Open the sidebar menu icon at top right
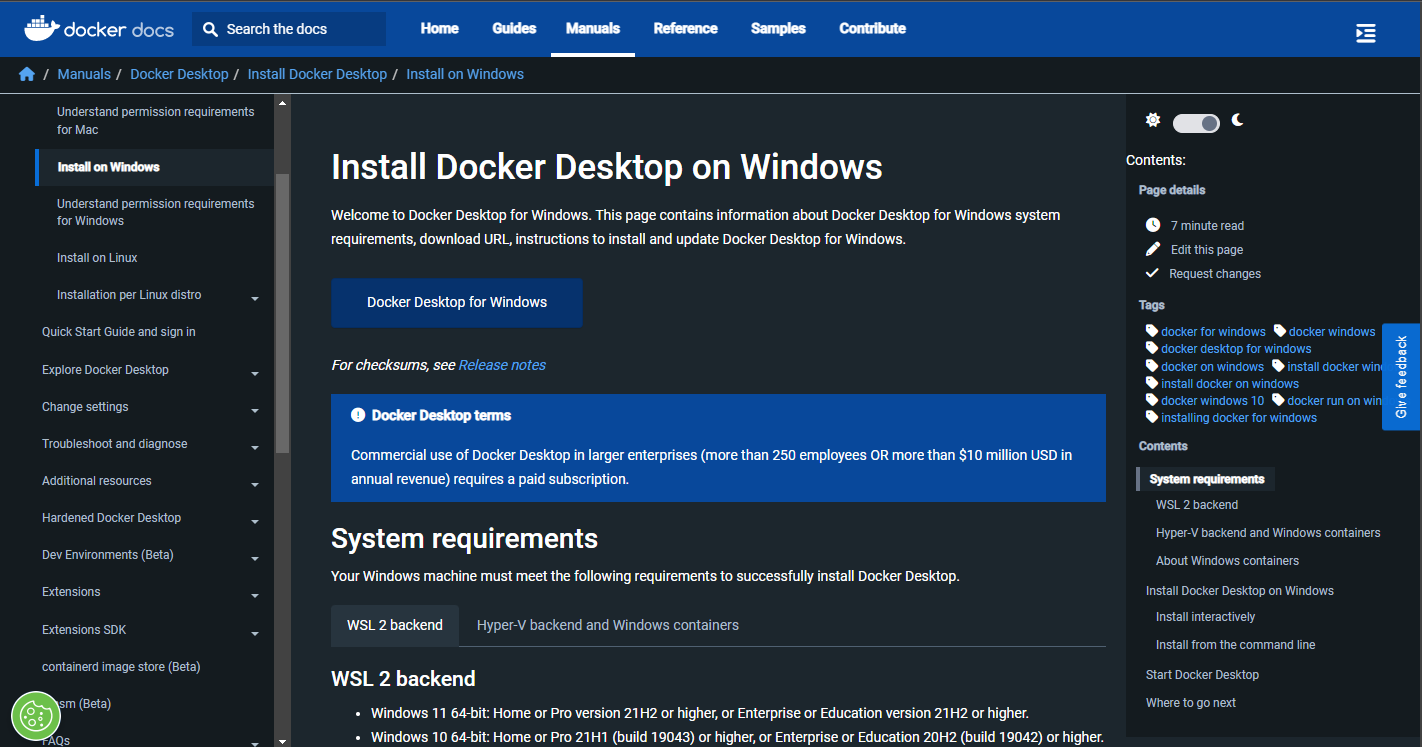Image resolution: width=1422 pixels, height=747 pixels. pos(1366,33)
